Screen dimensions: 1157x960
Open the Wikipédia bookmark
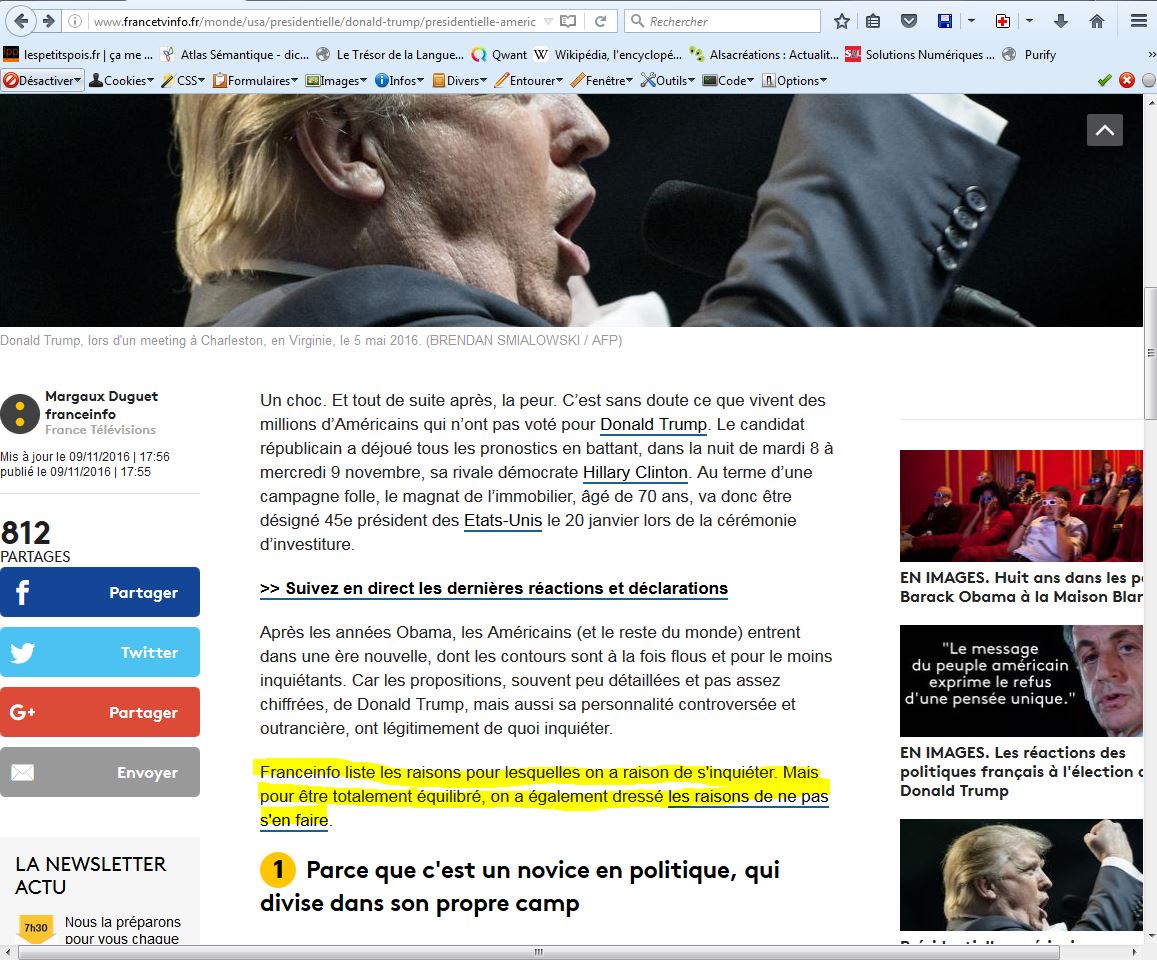tap(608, 55)
